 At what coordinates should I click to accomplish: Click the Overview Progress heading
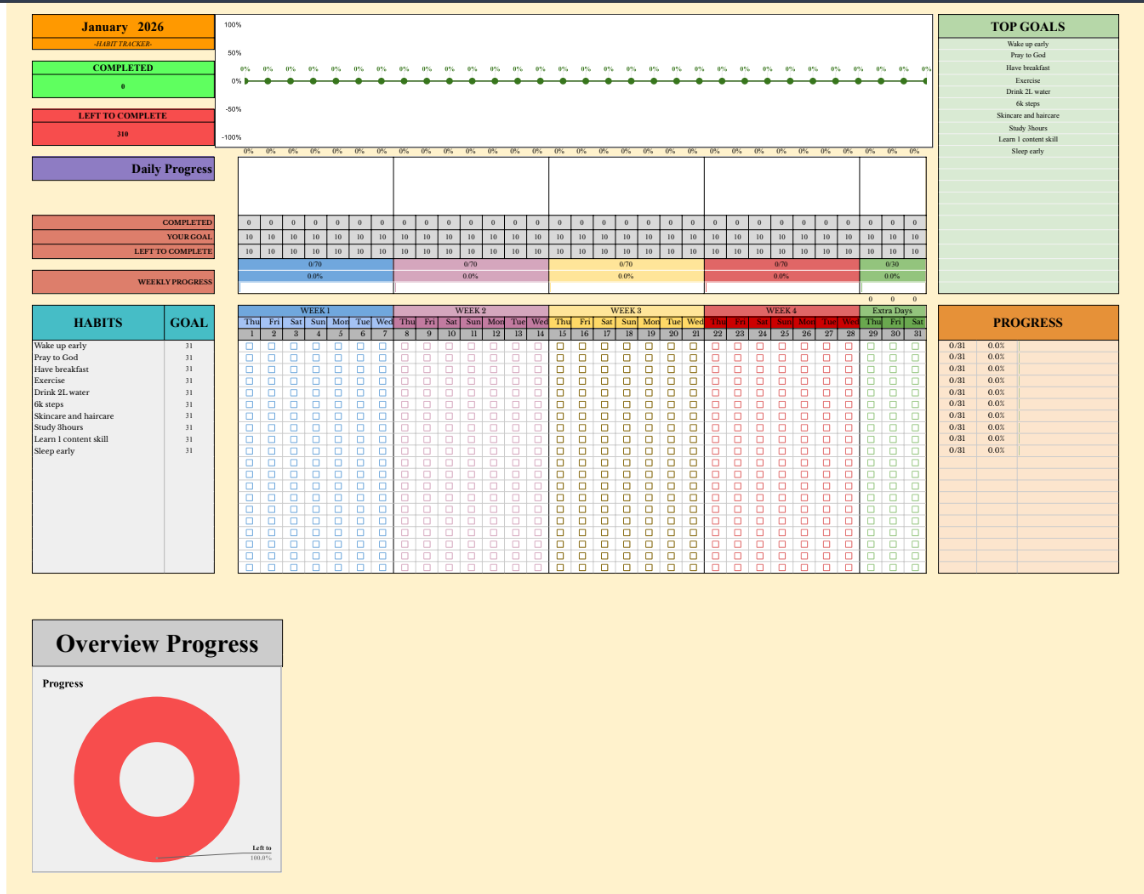[x=157, y=643]
